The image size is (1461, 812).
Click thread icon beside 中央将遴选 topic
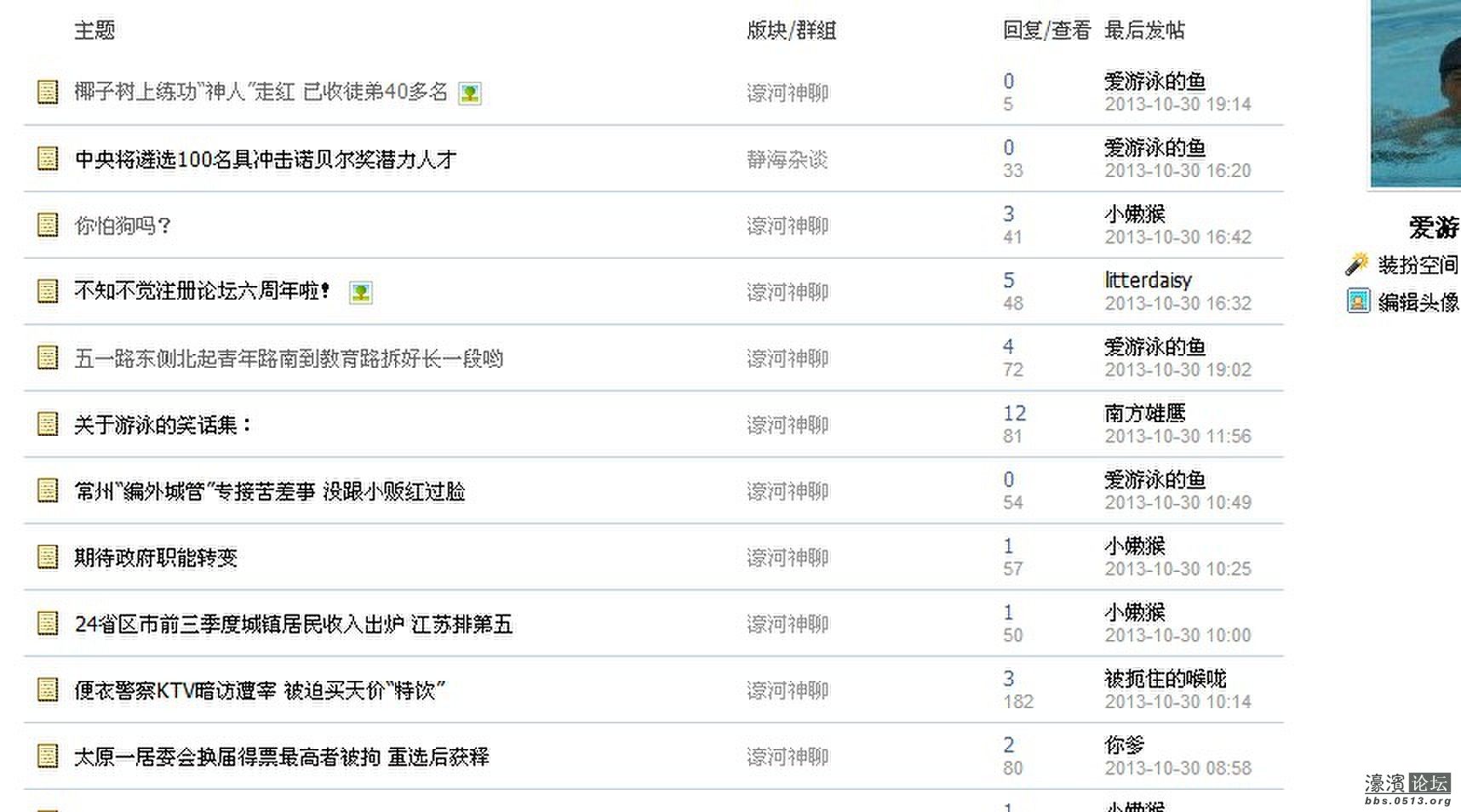coord(46,158)
